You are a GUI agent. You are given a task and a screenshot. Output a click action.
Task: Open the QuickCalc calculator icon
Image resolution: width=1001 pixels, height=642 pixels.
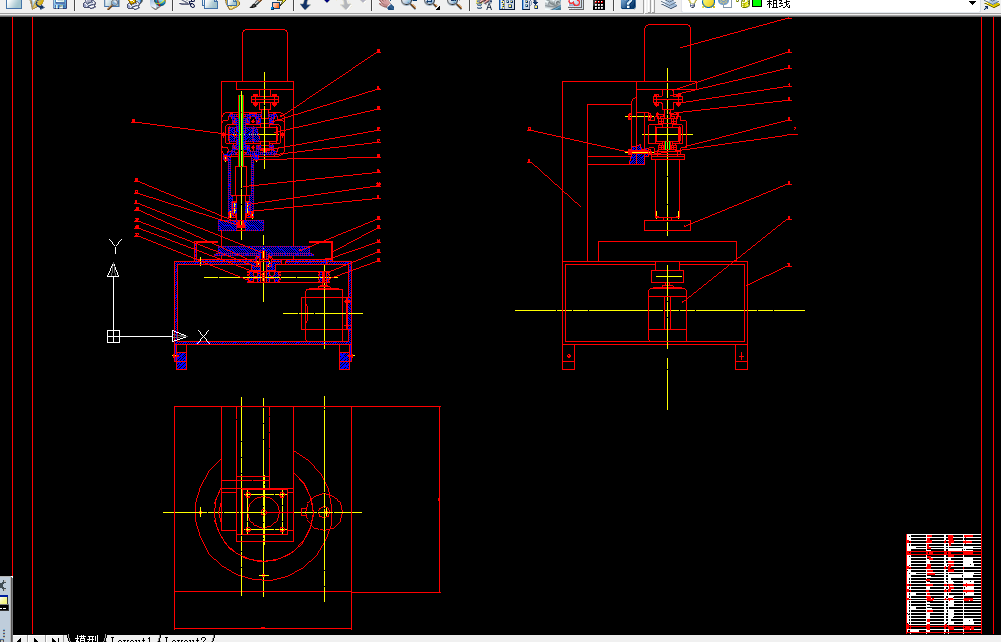click(599, 4)
